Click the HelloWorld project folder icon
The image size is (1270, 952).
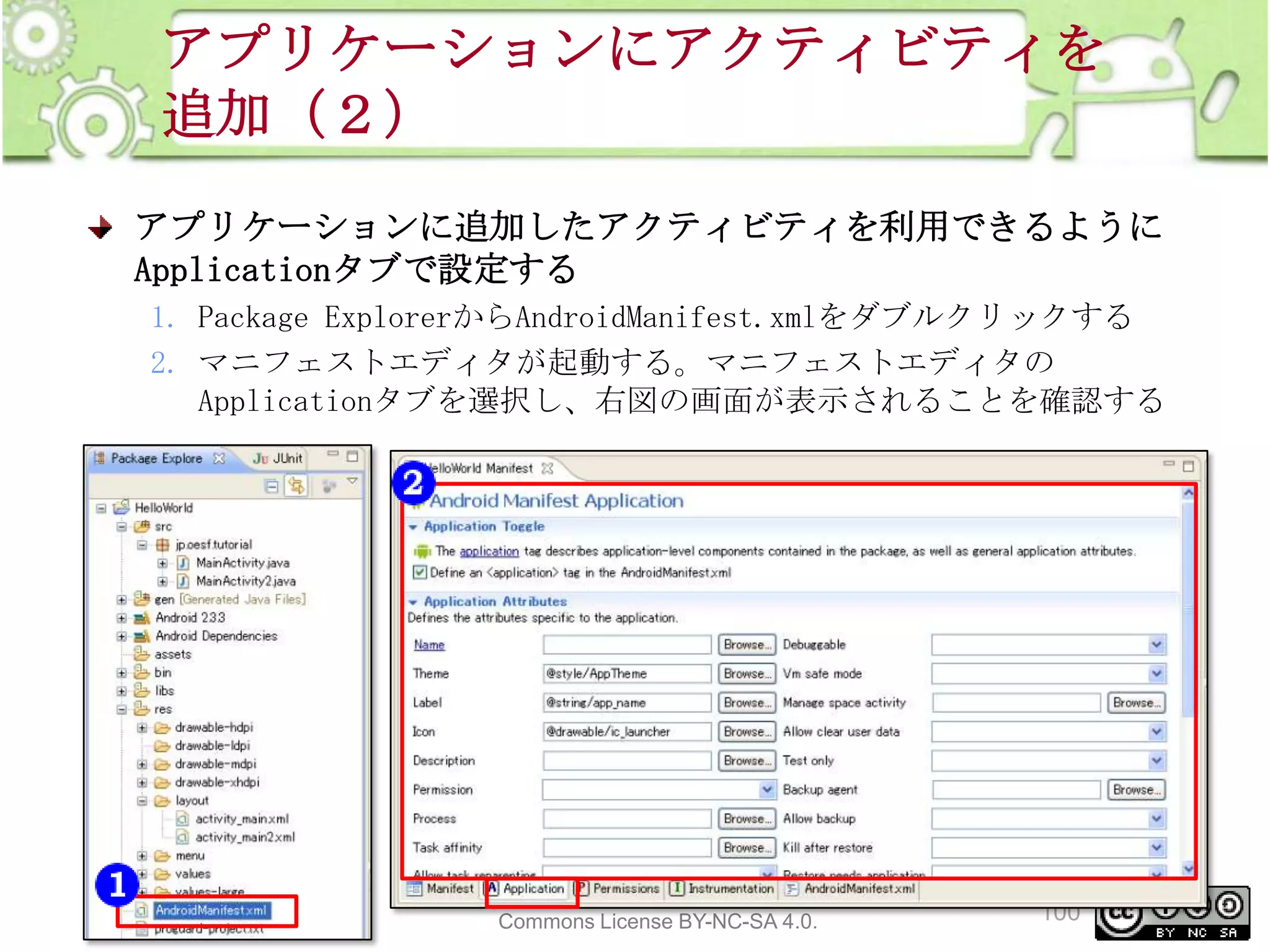coord(122,508)
